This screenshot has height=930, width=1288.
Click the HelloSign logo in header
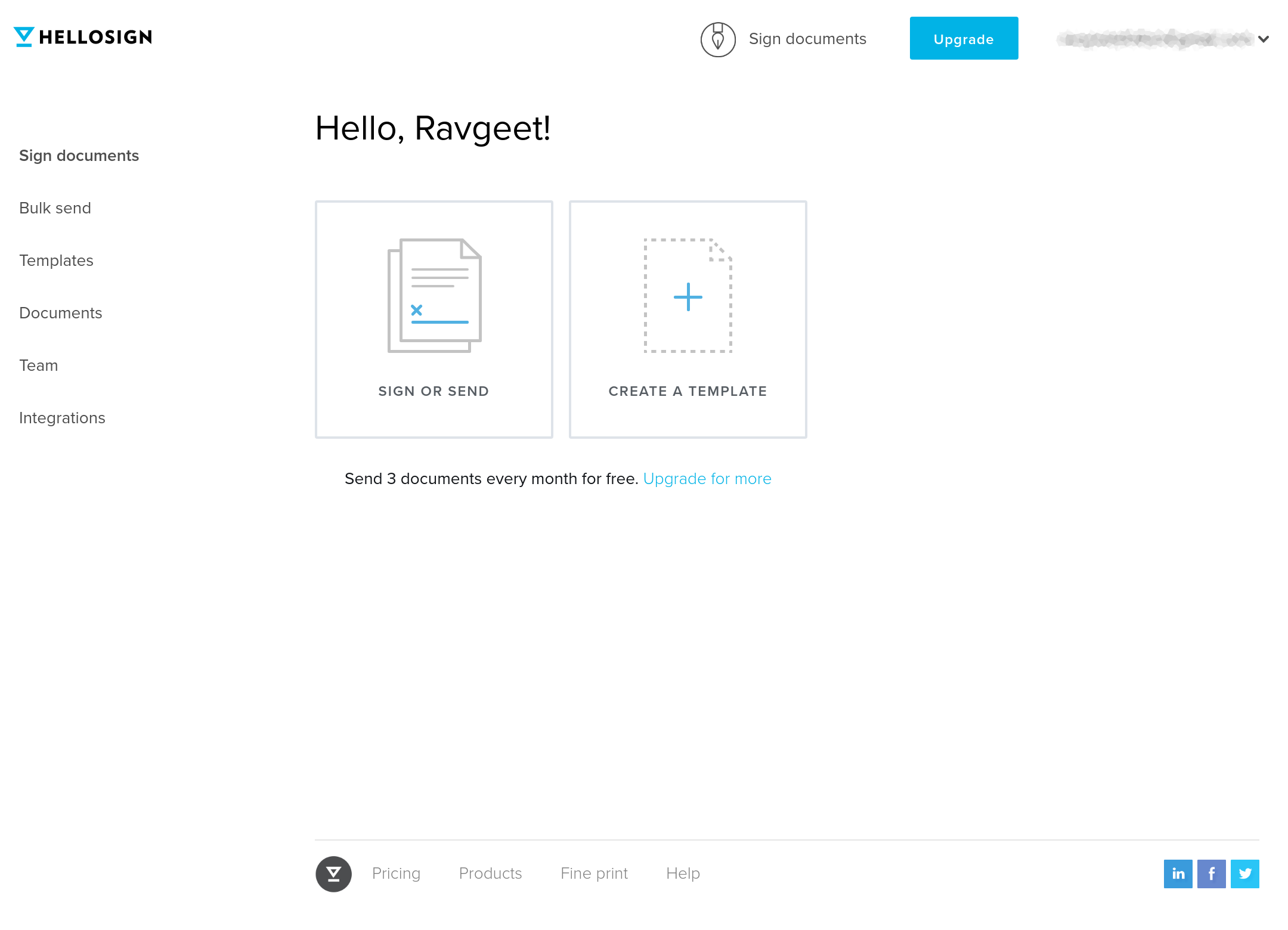pos(83,37)
